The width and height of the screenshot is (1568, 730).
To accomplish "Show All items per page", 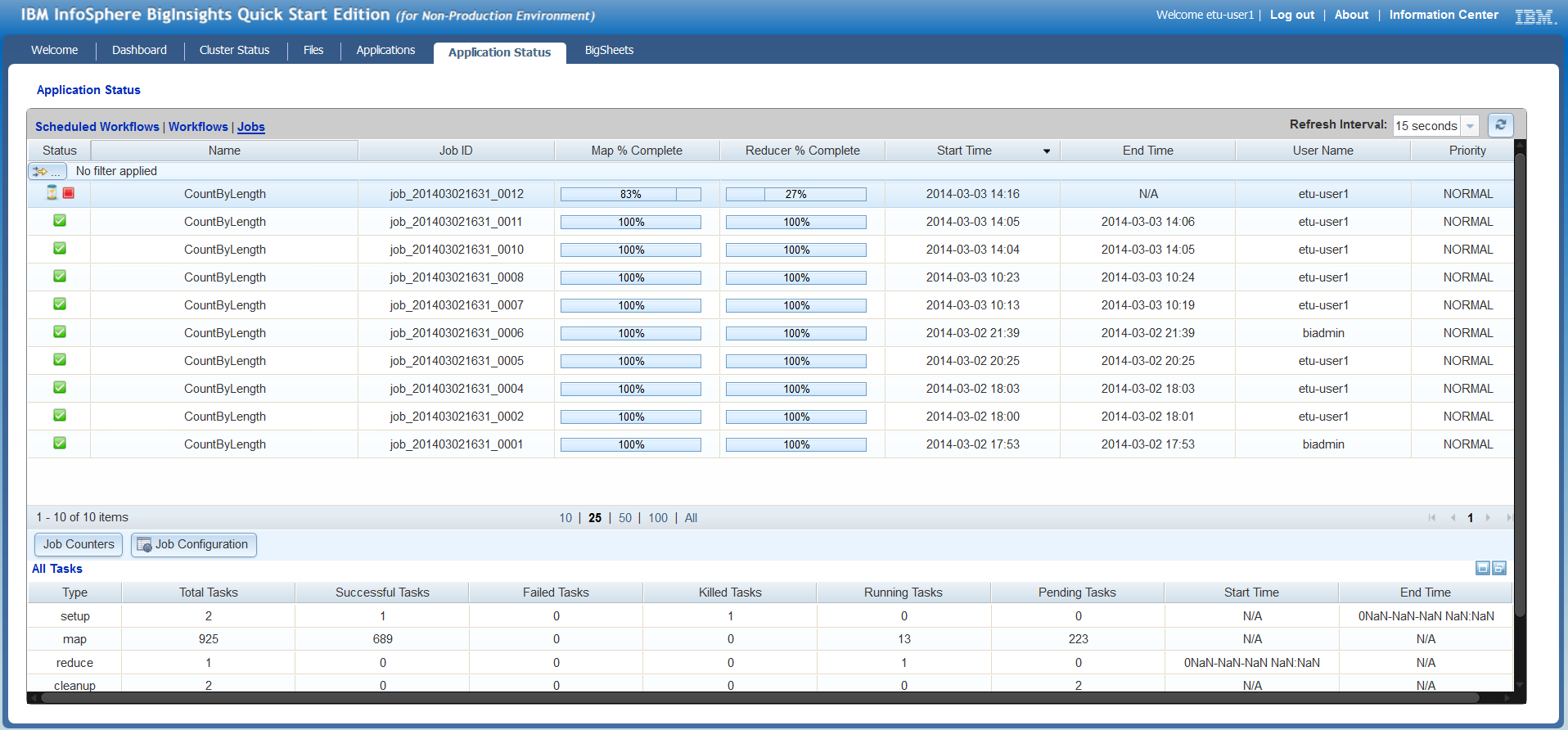I will (691, 518).
